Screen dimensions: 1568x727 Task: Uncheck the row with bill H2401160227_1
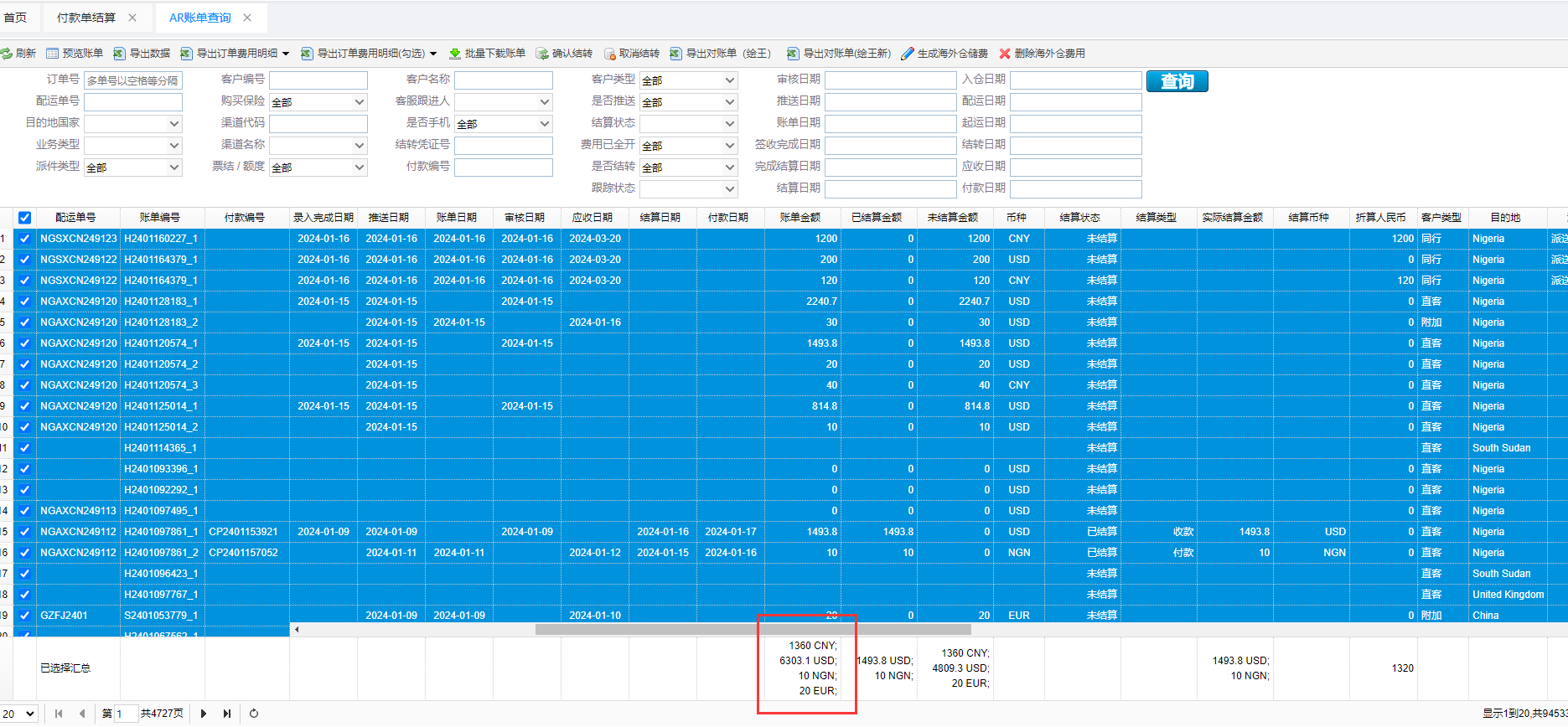(x=25, y=239)
